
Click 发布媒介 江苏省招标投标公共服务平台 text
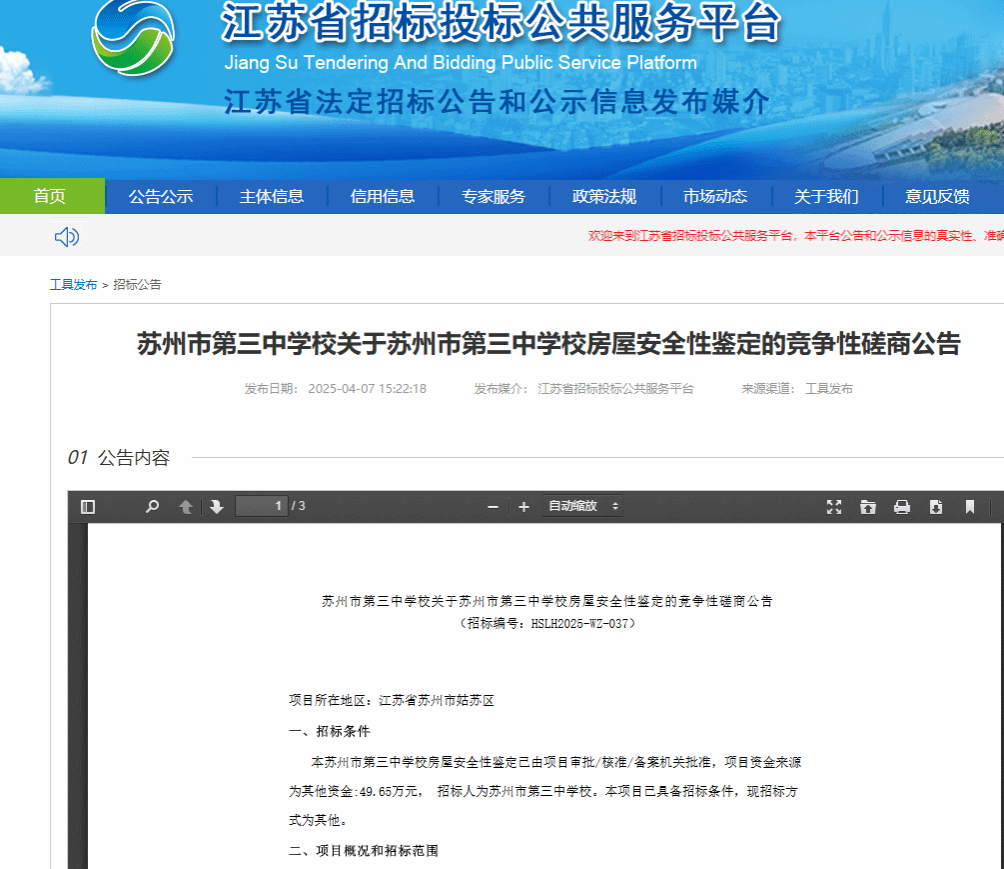pos(583,389)
